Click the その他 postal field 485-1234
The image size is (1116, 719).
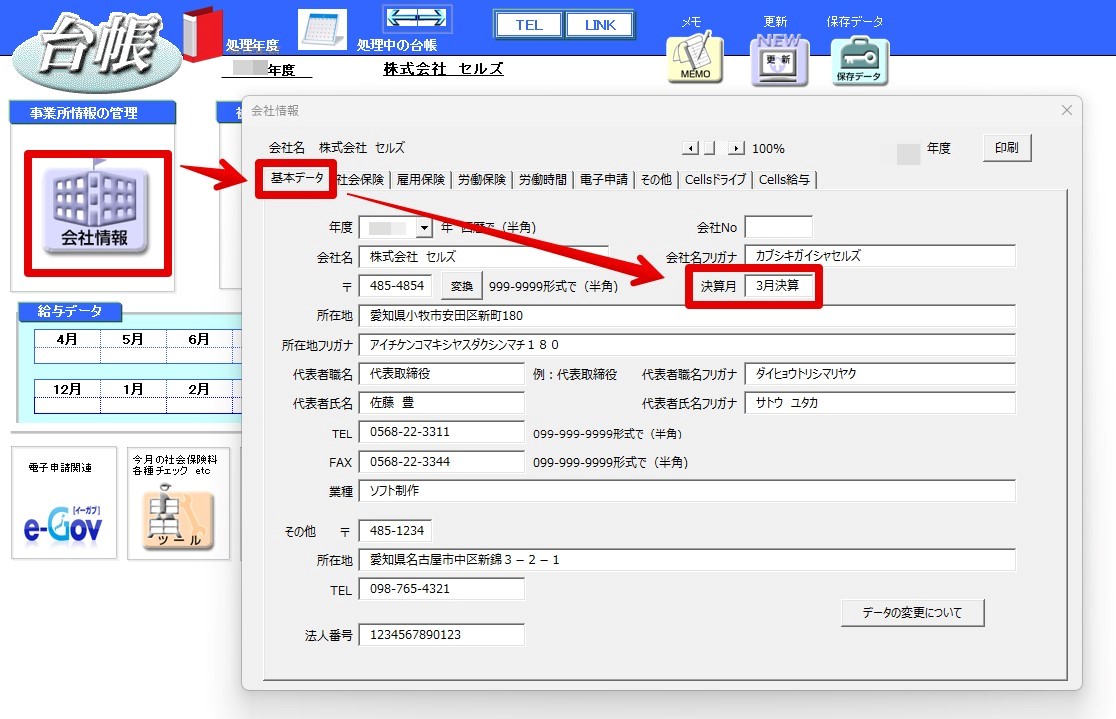(x=395, y=530)
